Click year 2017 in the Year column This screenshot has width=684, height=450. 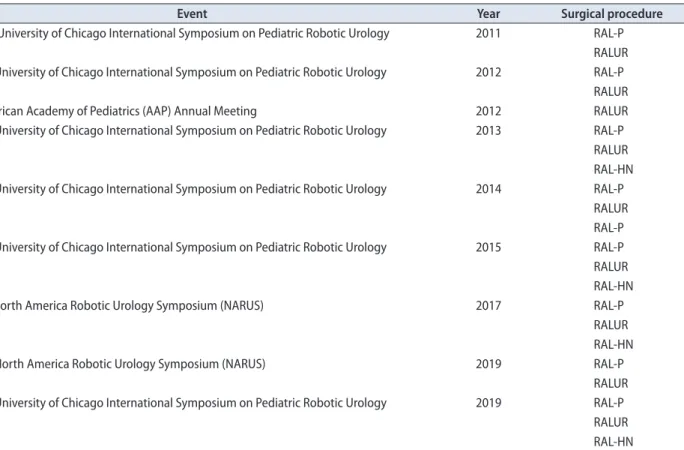(x=488, y=306)
